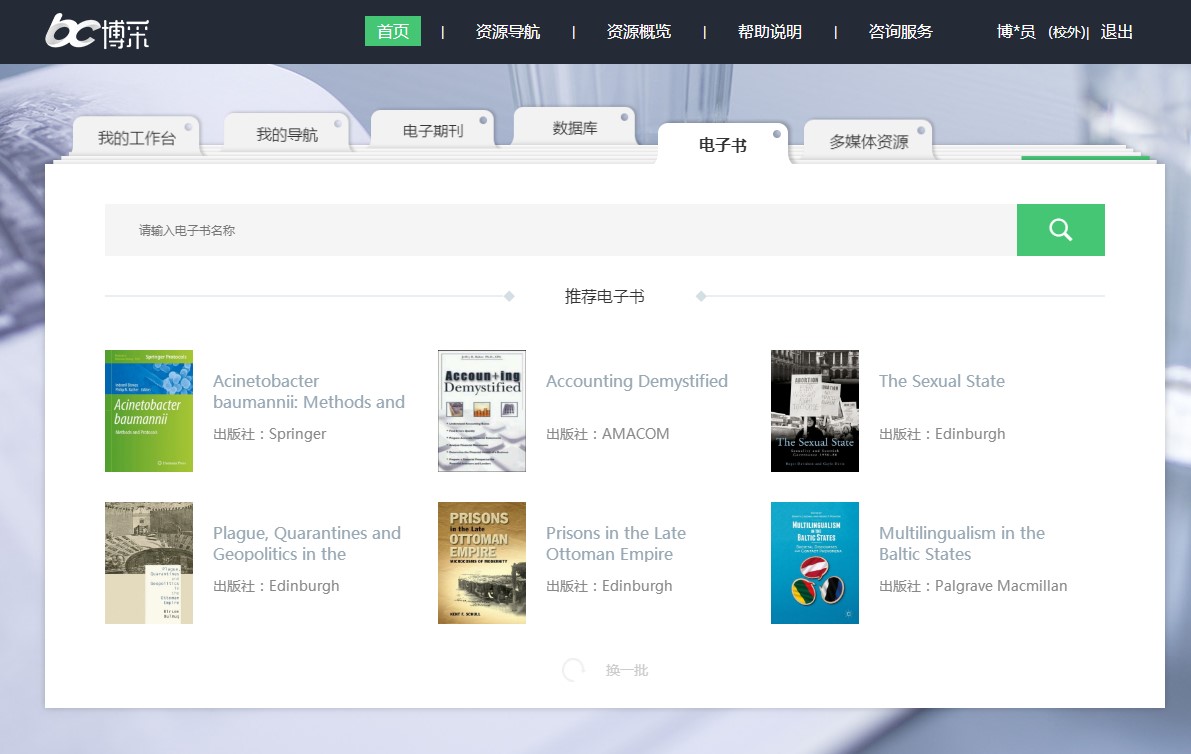
Task: Click the 退出 logout link
Action: click(x=1117, y=32)
